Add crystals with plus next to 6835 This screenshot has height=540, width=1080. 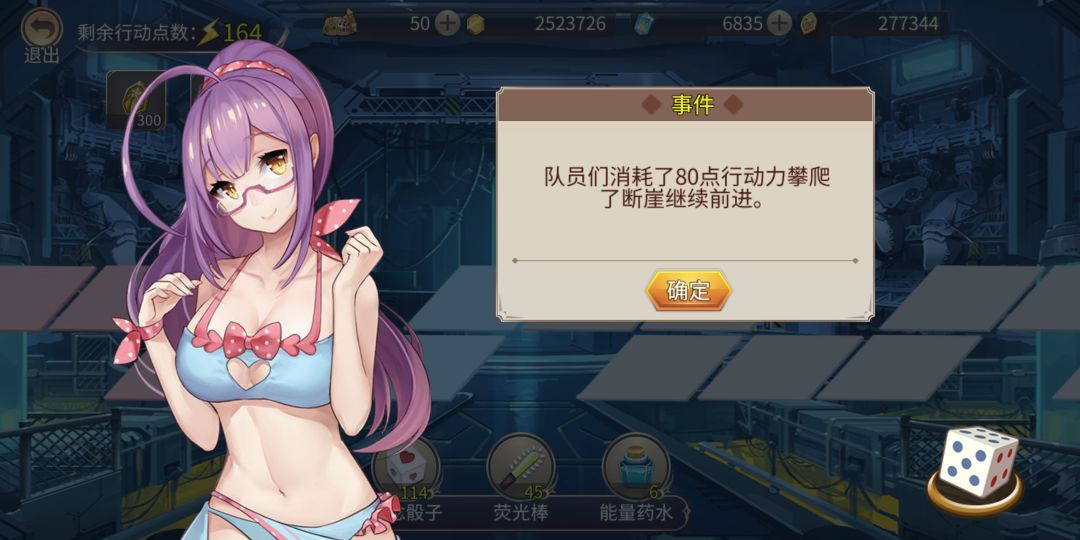pos(779,24)
